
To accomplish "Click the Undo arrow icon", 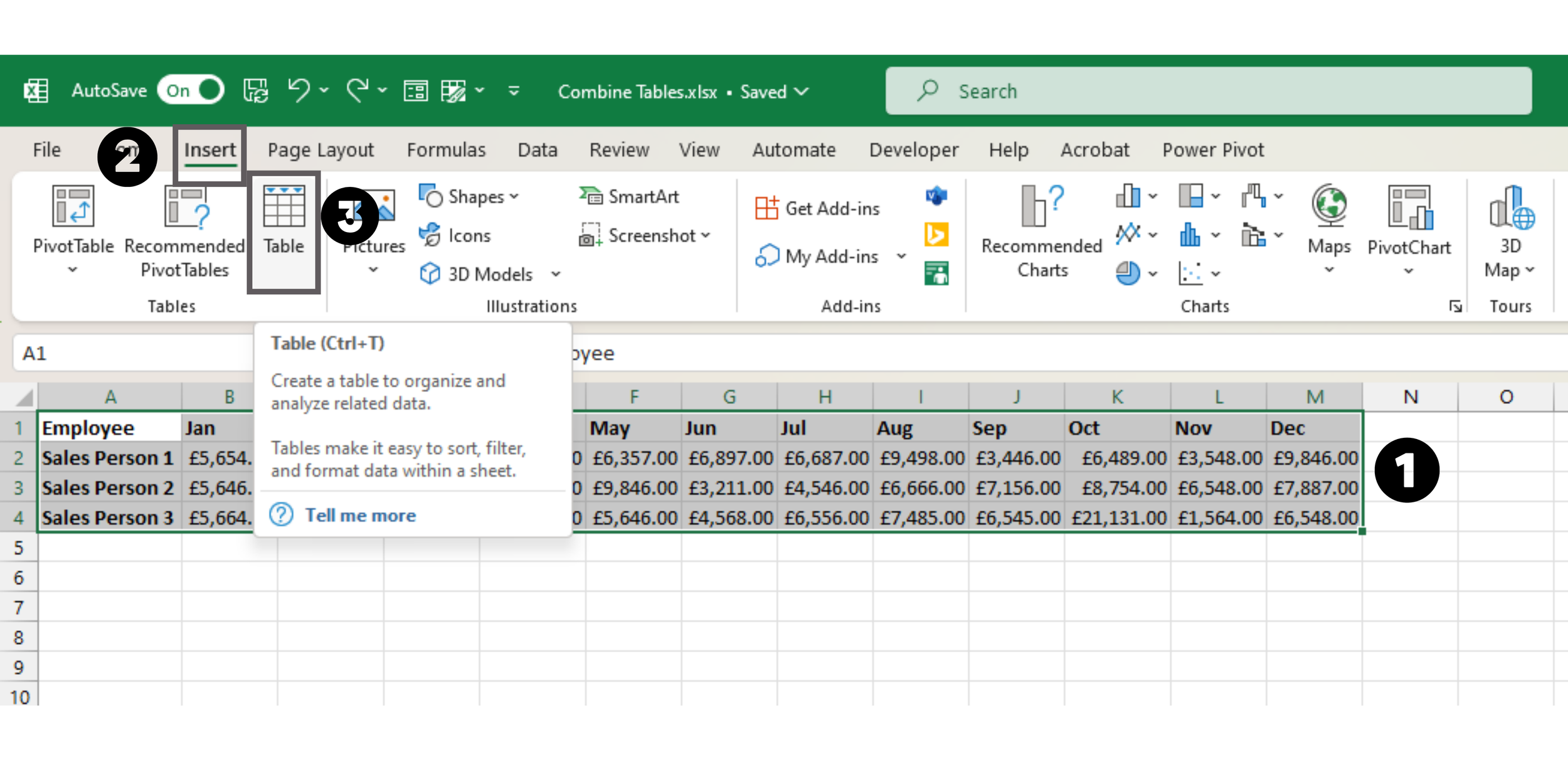I will click(x=299, y=91).
